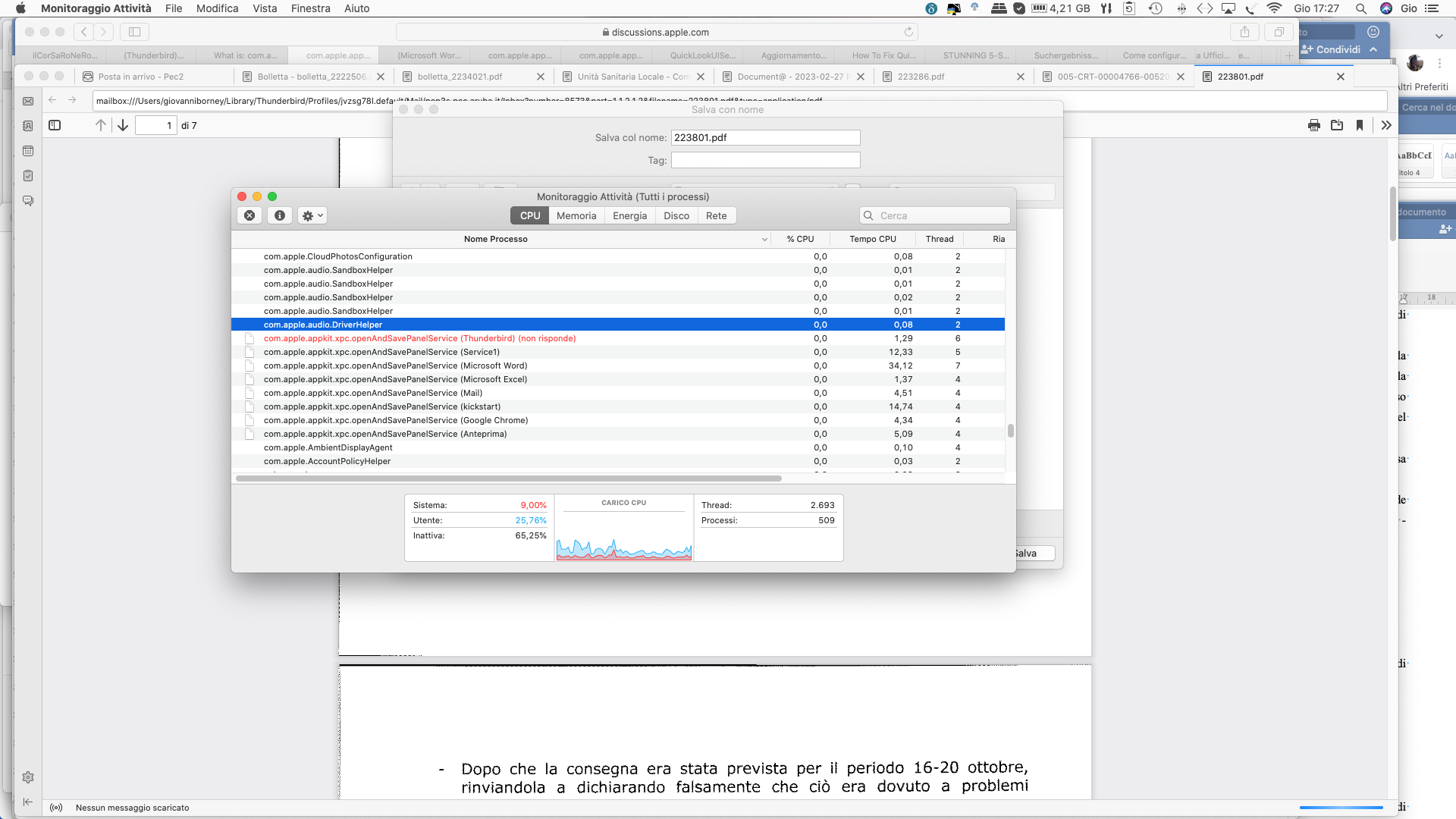The width and height of the screenshot is (1456, 819).
Task: Expand the PDF toolbar overflow chevrons
Action: (1386, 126)
